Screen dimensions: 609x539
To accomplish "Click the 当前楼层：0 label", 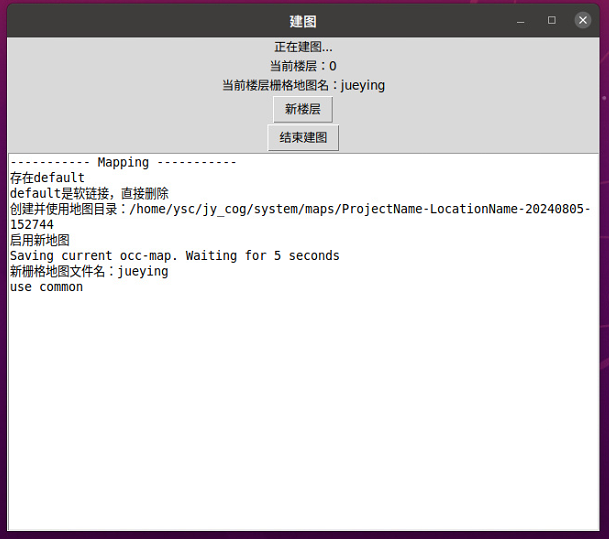I will click(x=303, y=66).
